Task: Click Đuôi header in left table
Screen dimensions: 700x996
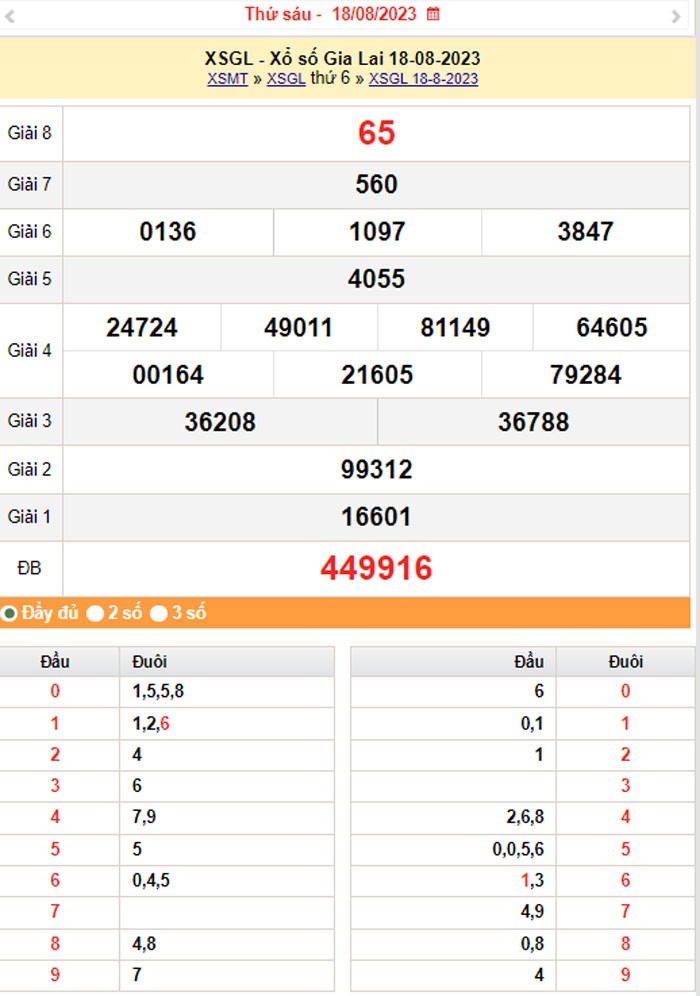Action: tap(149, 662)
